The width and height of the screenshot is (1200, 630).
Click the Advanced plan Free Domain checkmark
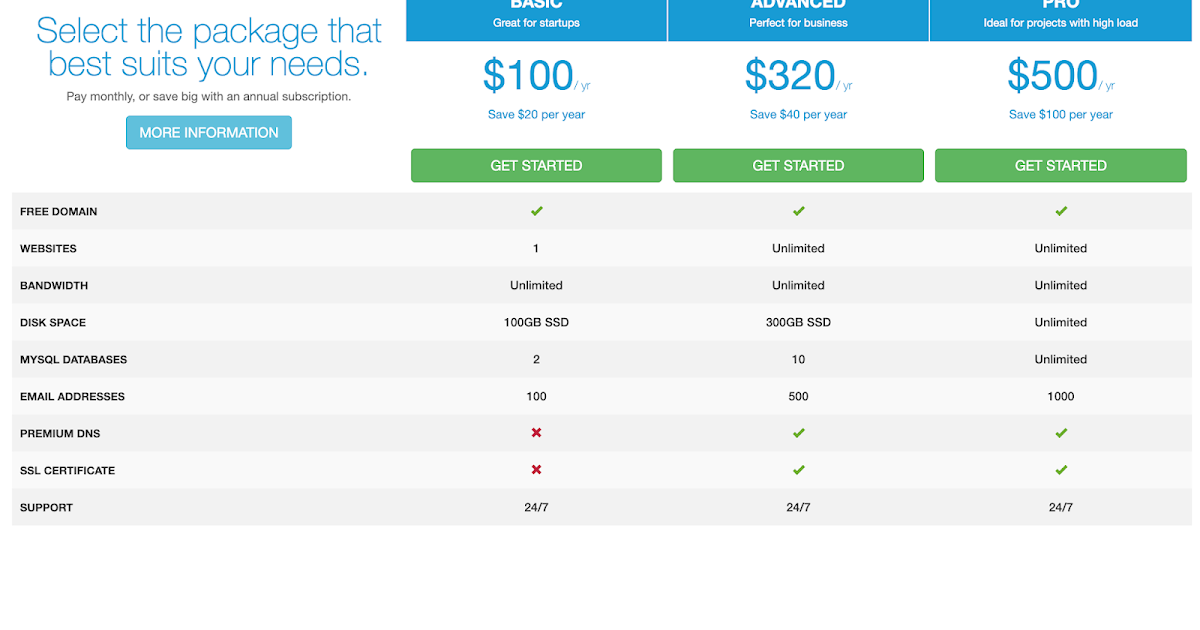coord(798,211)
